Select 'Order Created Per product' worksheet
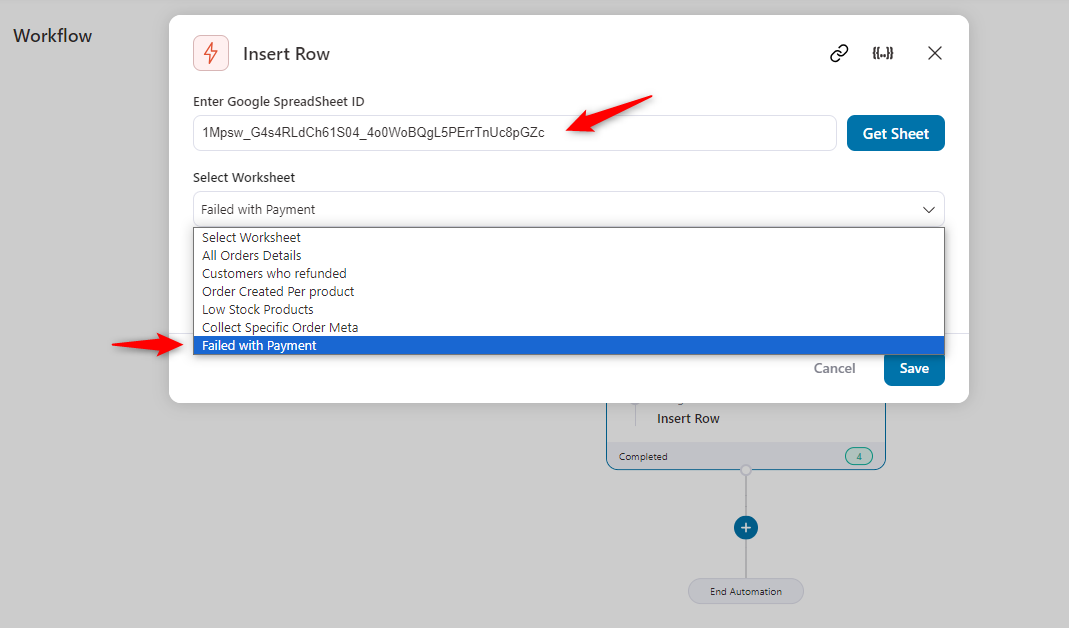This screenshot has height=628, width=1069. coord(569,291)
